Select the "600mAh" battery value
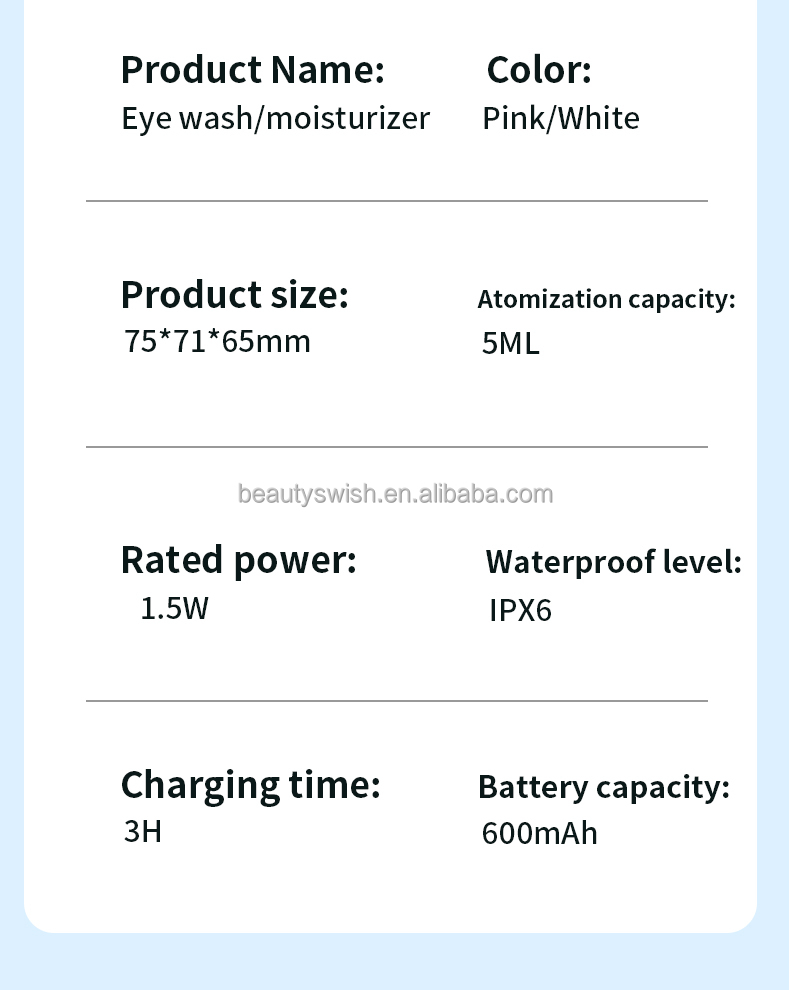Image resolution: width=790 pixels, height=990 pixels. click(x=539, y=833)
